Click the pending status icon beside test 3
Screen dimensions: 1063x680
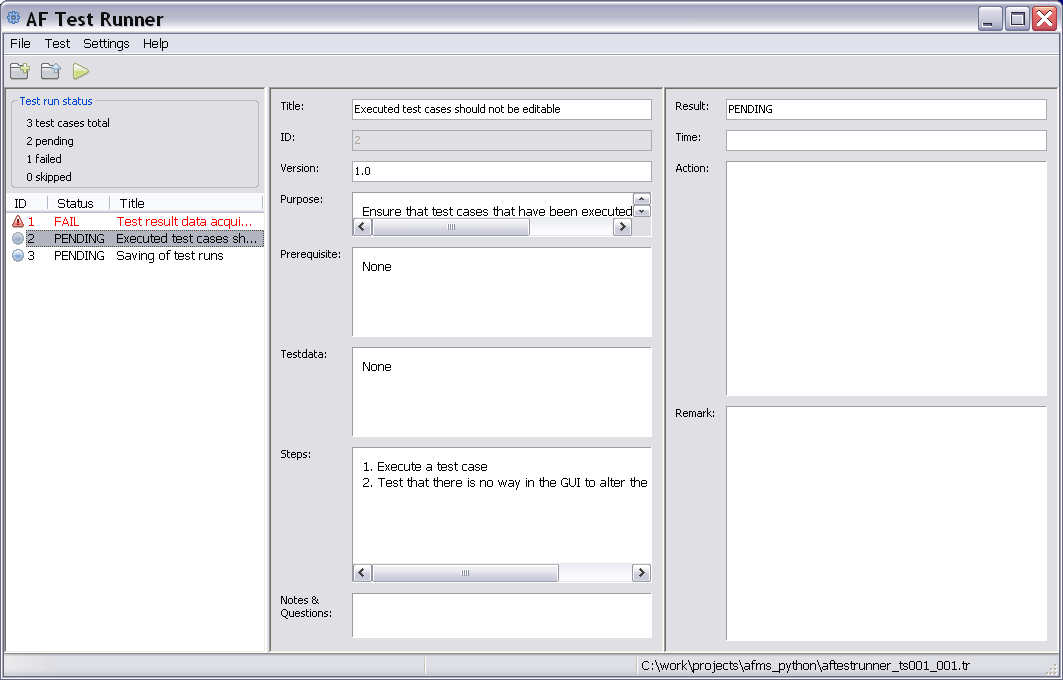(16, 255)
